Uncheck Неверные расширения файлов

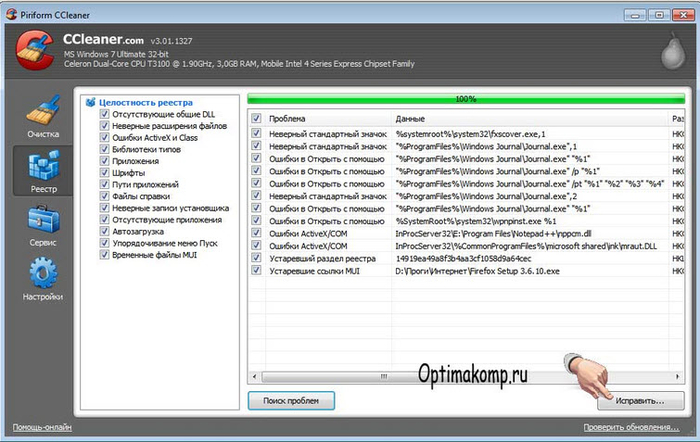point(104,125)
